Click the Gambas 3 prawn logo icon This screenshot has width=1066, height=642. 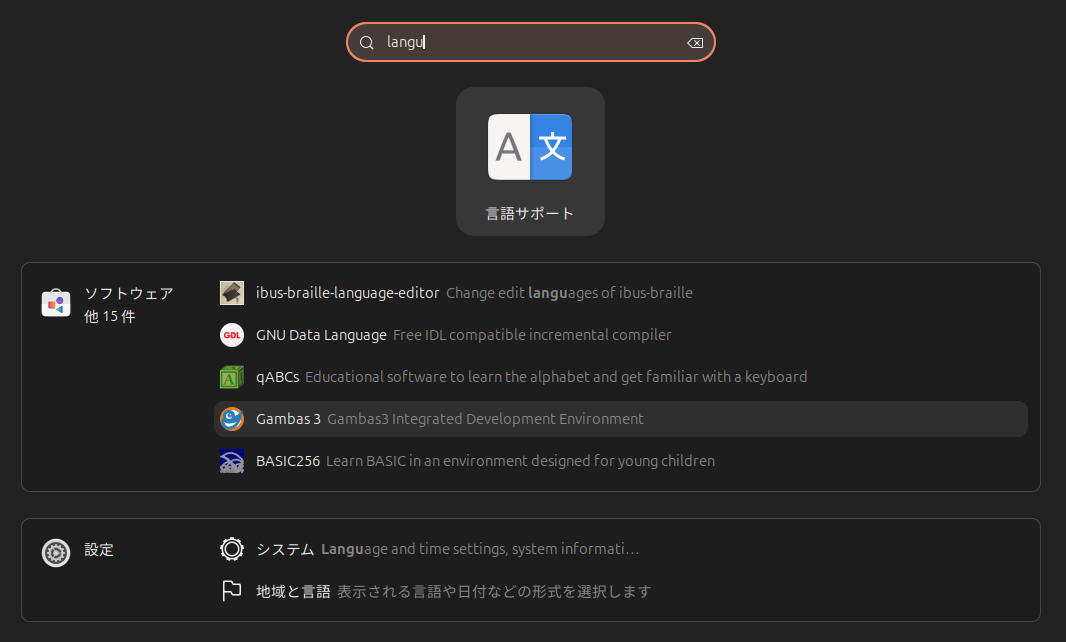click(x=231, y=419)
